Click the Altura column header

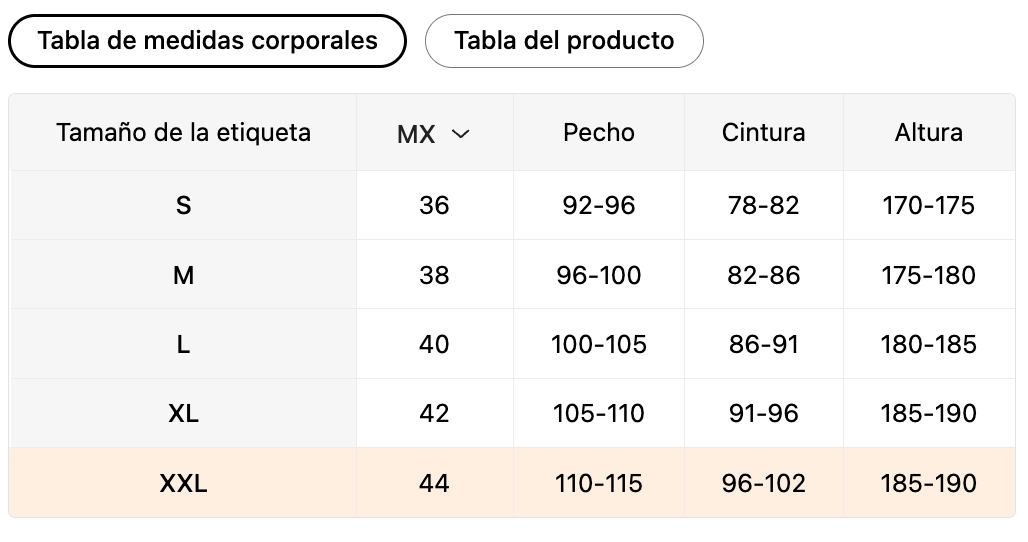click(929, 132)
